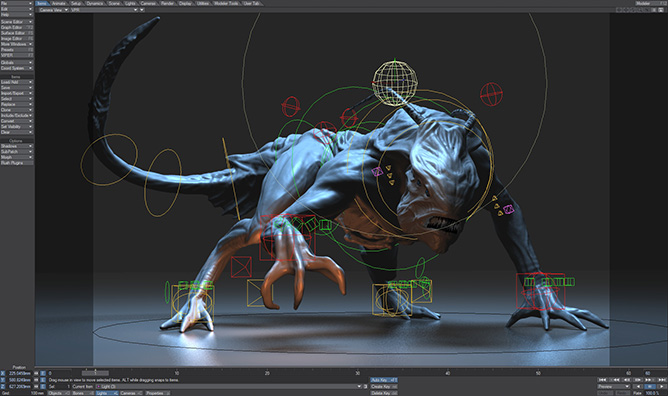668x396 pixels.
Task: Open the Help menu dropdown
Action: (17, 14)
